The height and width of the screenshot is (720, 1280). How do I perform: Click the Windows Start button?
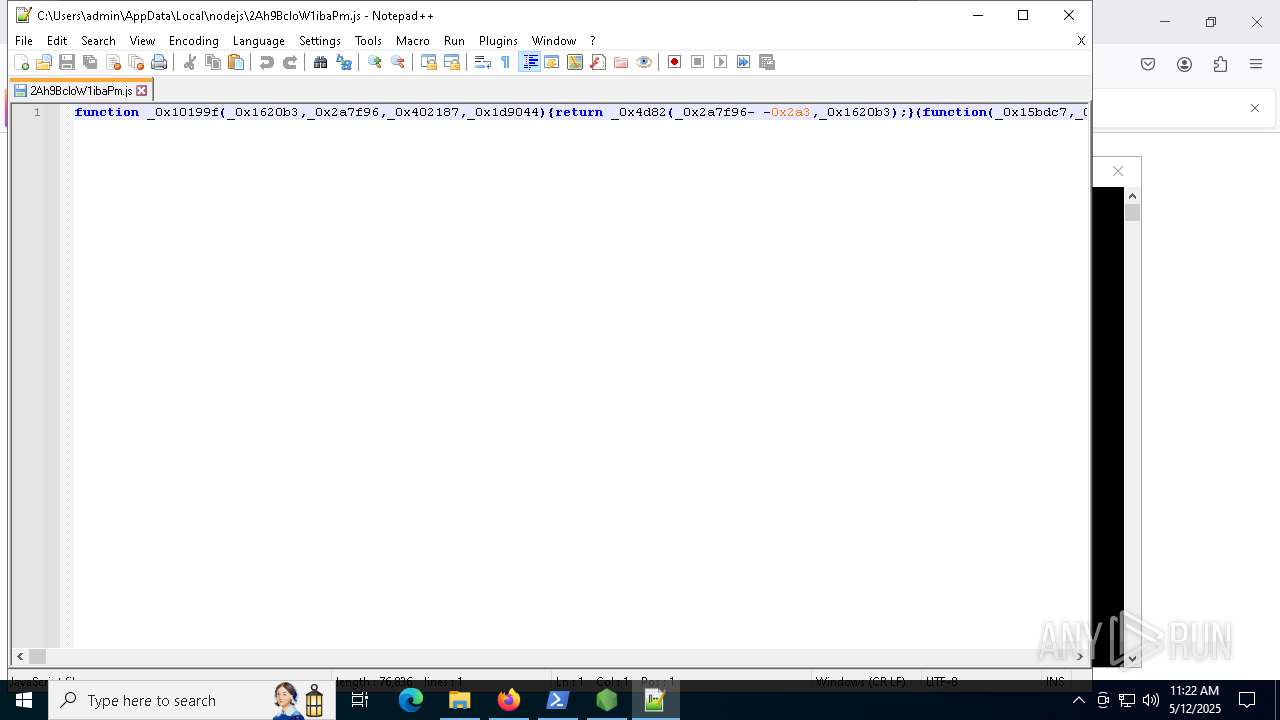coord(24,700)
